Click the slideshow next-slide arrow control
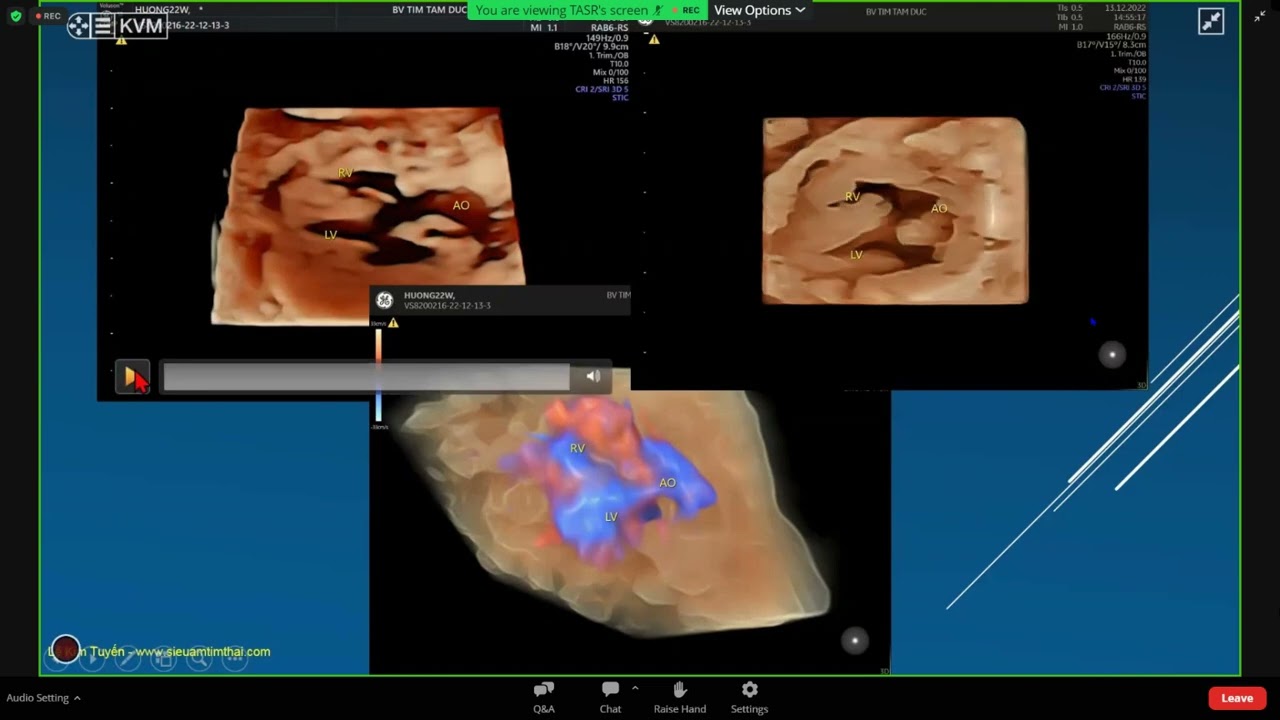This screenshot has height=720, width=1280. (92, 657)
